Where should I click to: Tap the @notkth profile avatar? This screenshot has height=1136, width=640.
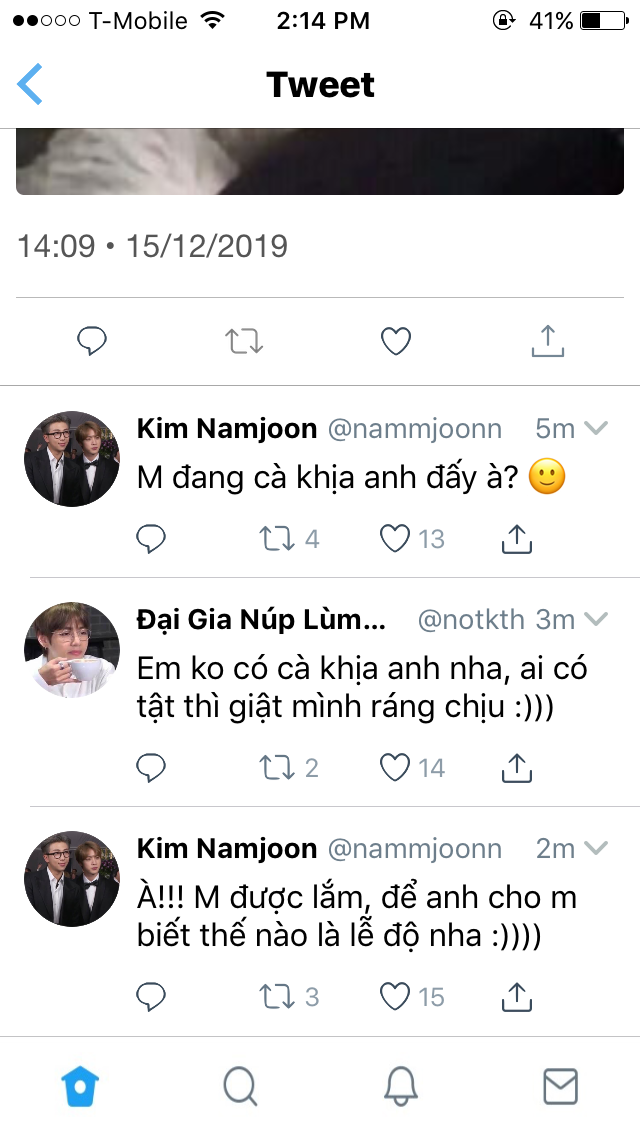[x=71, y=650]
